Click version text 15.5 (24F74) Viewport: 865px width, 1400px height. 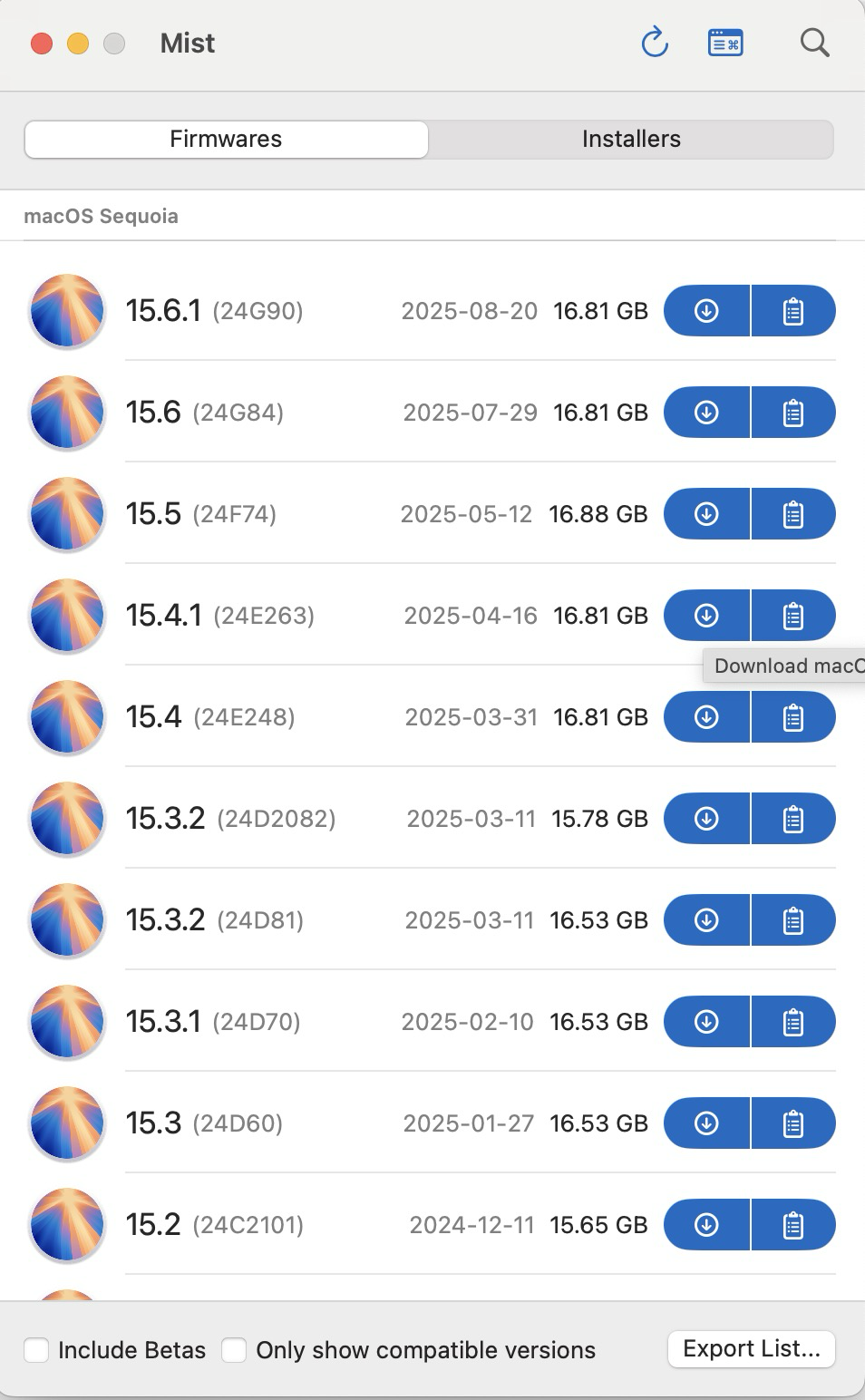pyautogui.click(x=200, y=514)
